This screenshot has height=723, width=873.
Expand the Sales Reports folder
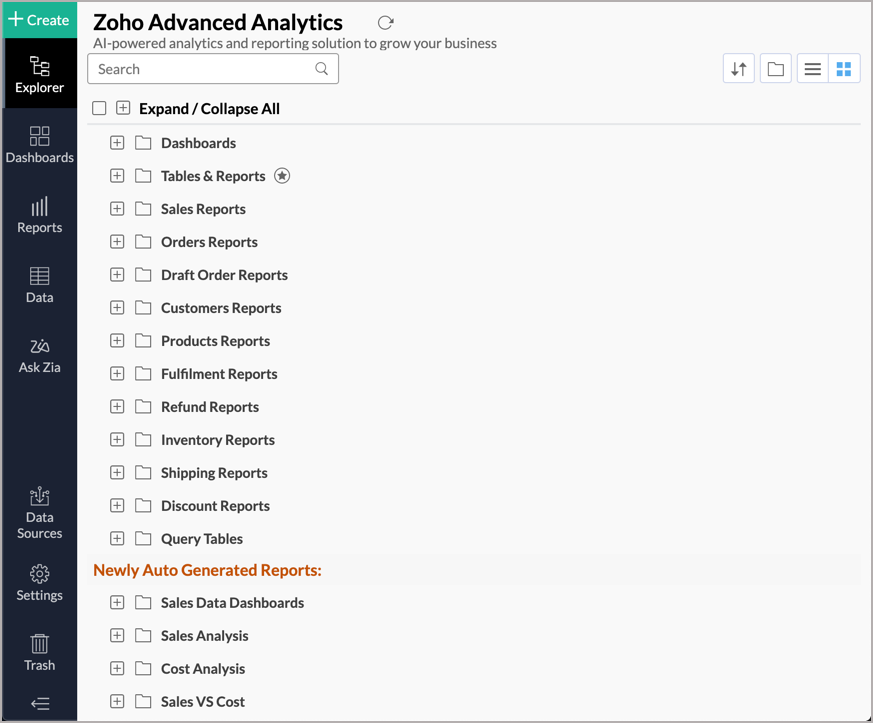point(117,209)
